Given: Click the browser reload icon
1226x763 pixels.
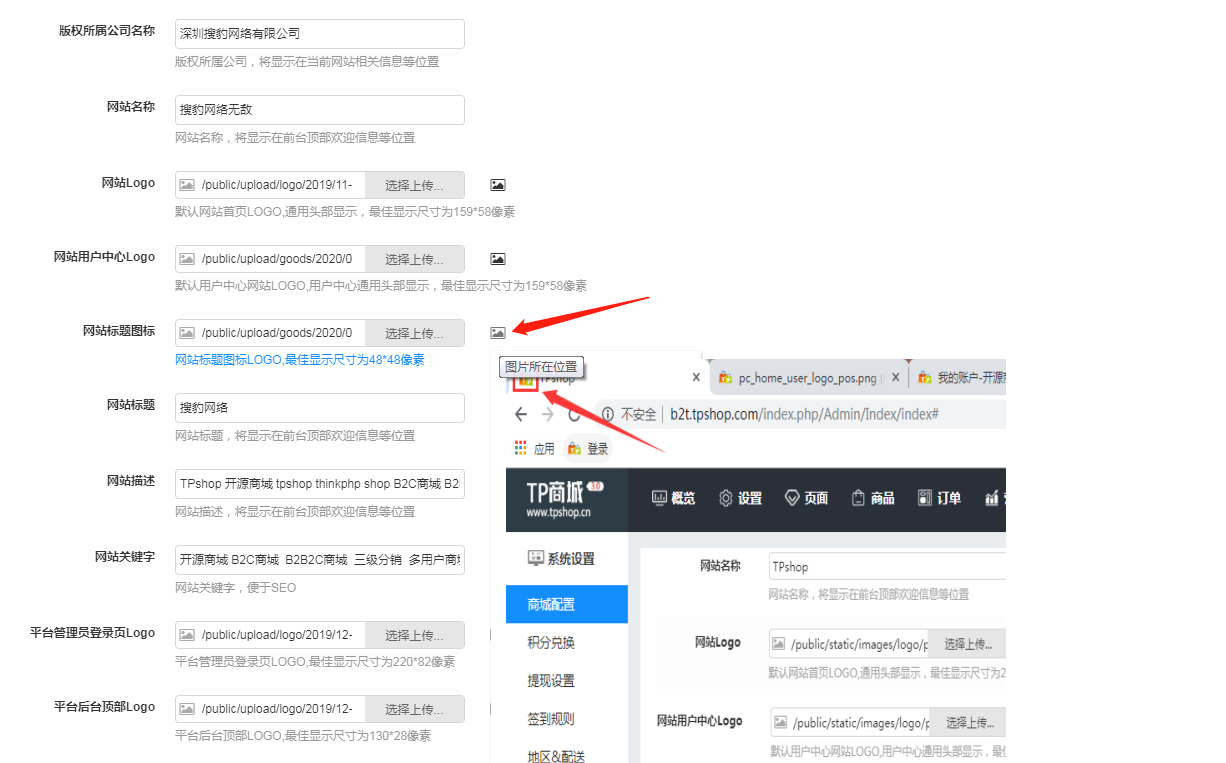Looking at the screenshot, I should (572, 416).
